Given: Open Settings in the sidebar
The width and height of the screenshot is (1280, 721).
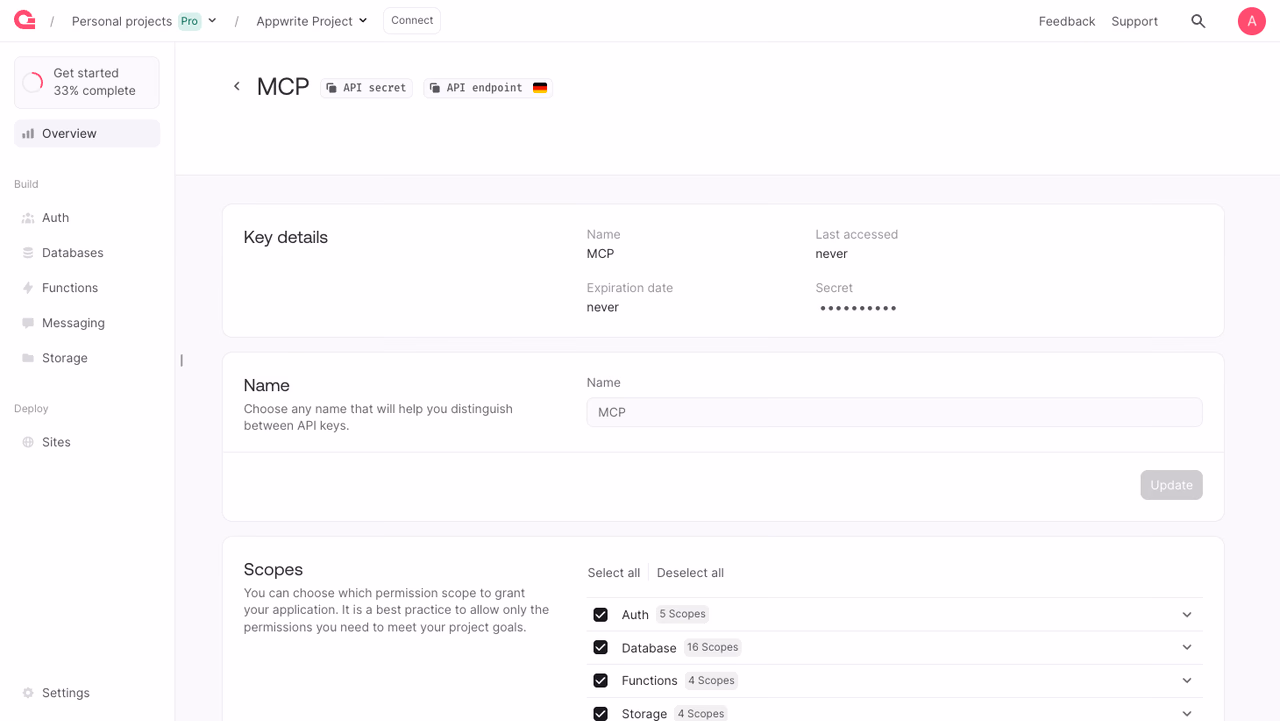Looking at the screenshot, I should [87, 693].
